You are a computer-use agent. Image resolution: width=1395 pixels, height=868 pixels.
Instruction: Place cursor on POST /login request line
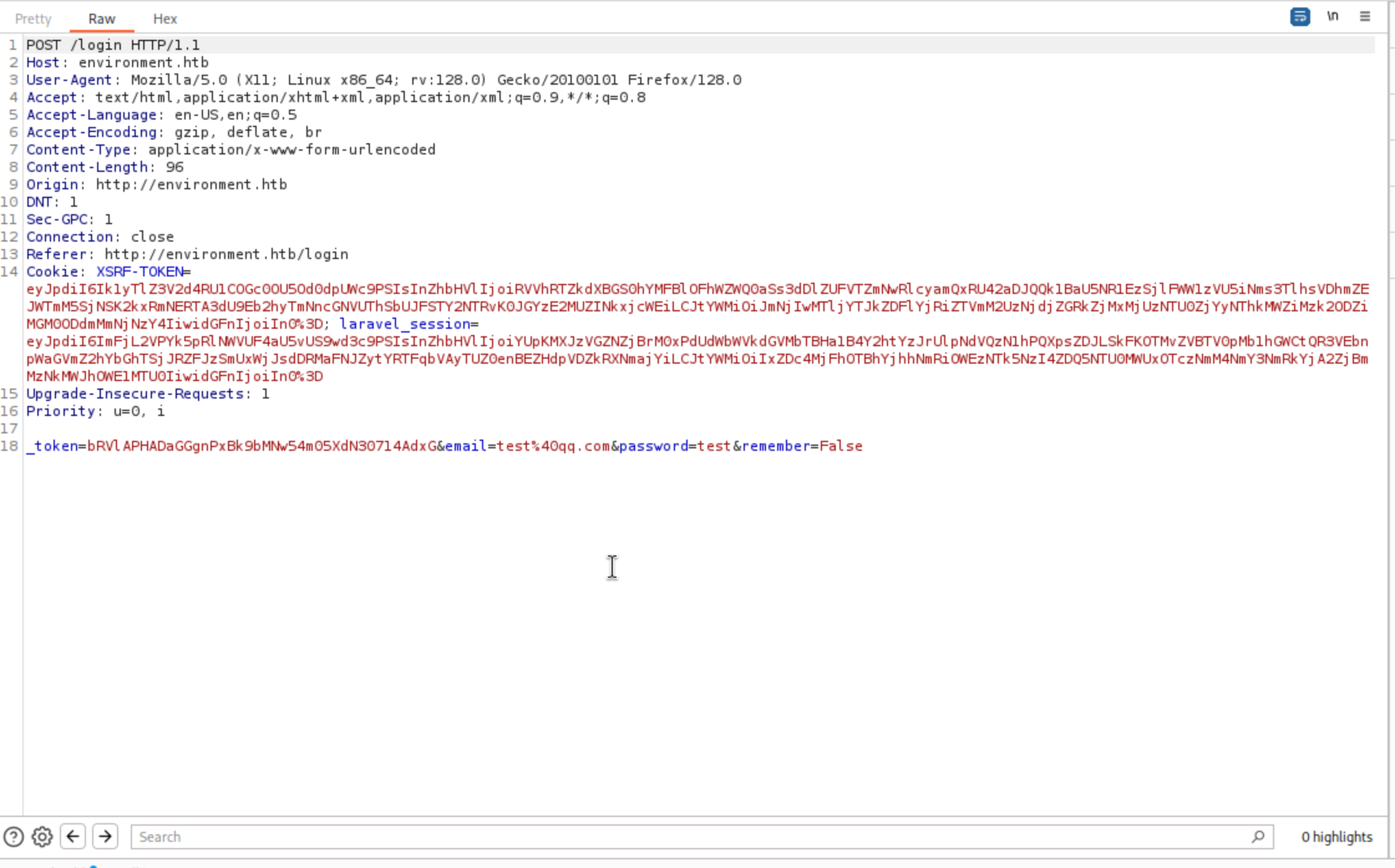(x=113, y=45)
